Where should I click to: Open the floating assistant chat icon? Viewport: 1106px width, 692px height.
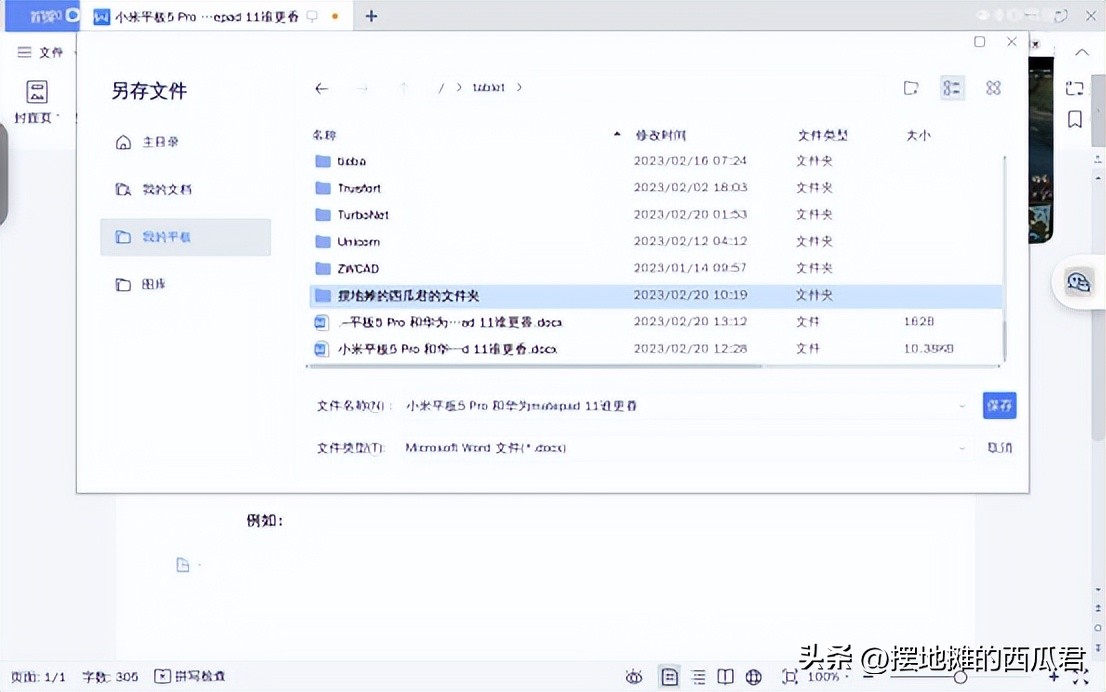tap(1078, 283)
